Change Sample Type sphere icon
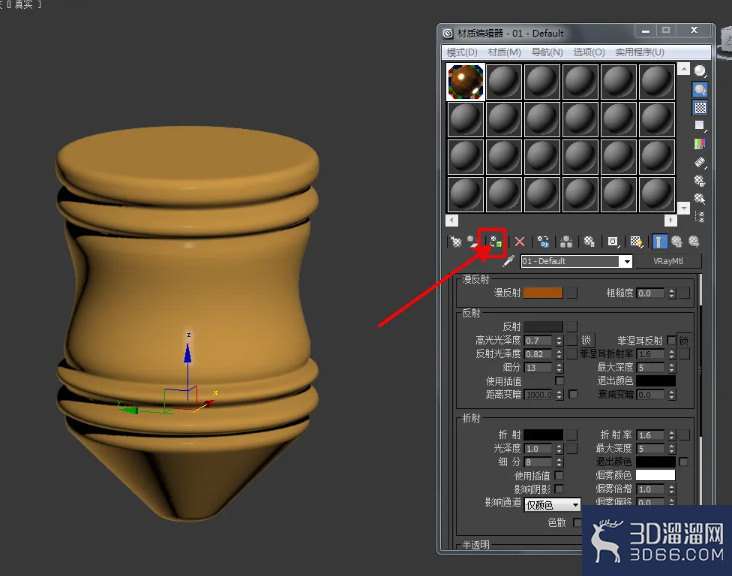The width and height of the screenshot is (732, 576). click(x=699, y=71)
